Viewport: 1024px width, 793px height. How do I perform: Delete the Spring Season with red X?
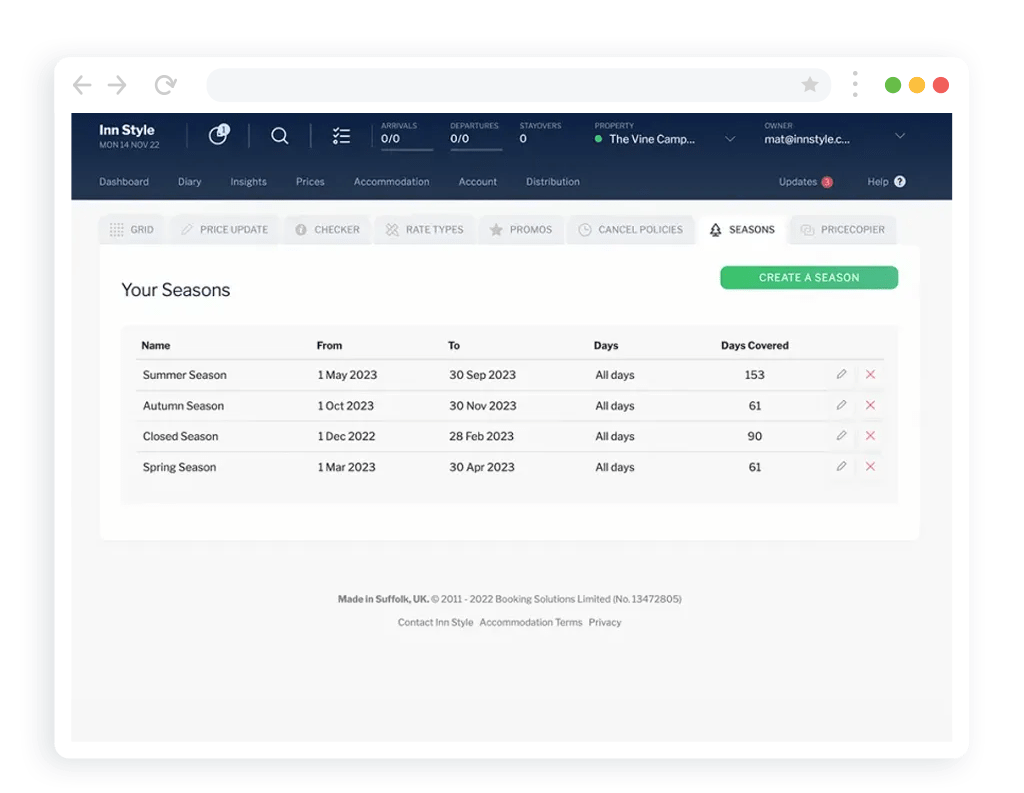tap(870, 467)
